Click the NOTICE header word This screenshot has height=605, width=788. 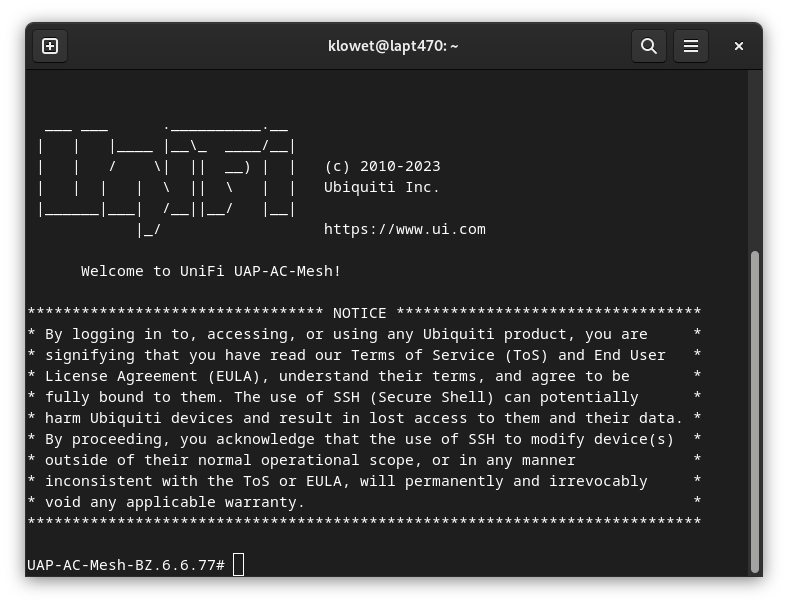click(x=359, y=313)
